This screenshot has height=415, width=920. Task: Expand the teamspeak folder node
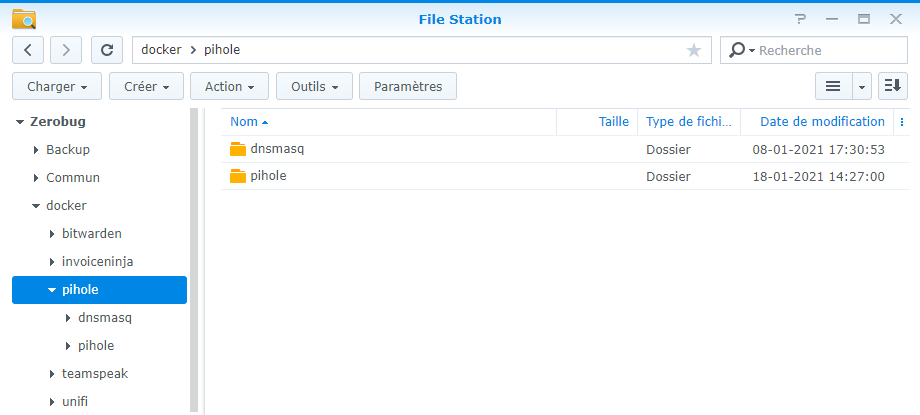[52, 374]
